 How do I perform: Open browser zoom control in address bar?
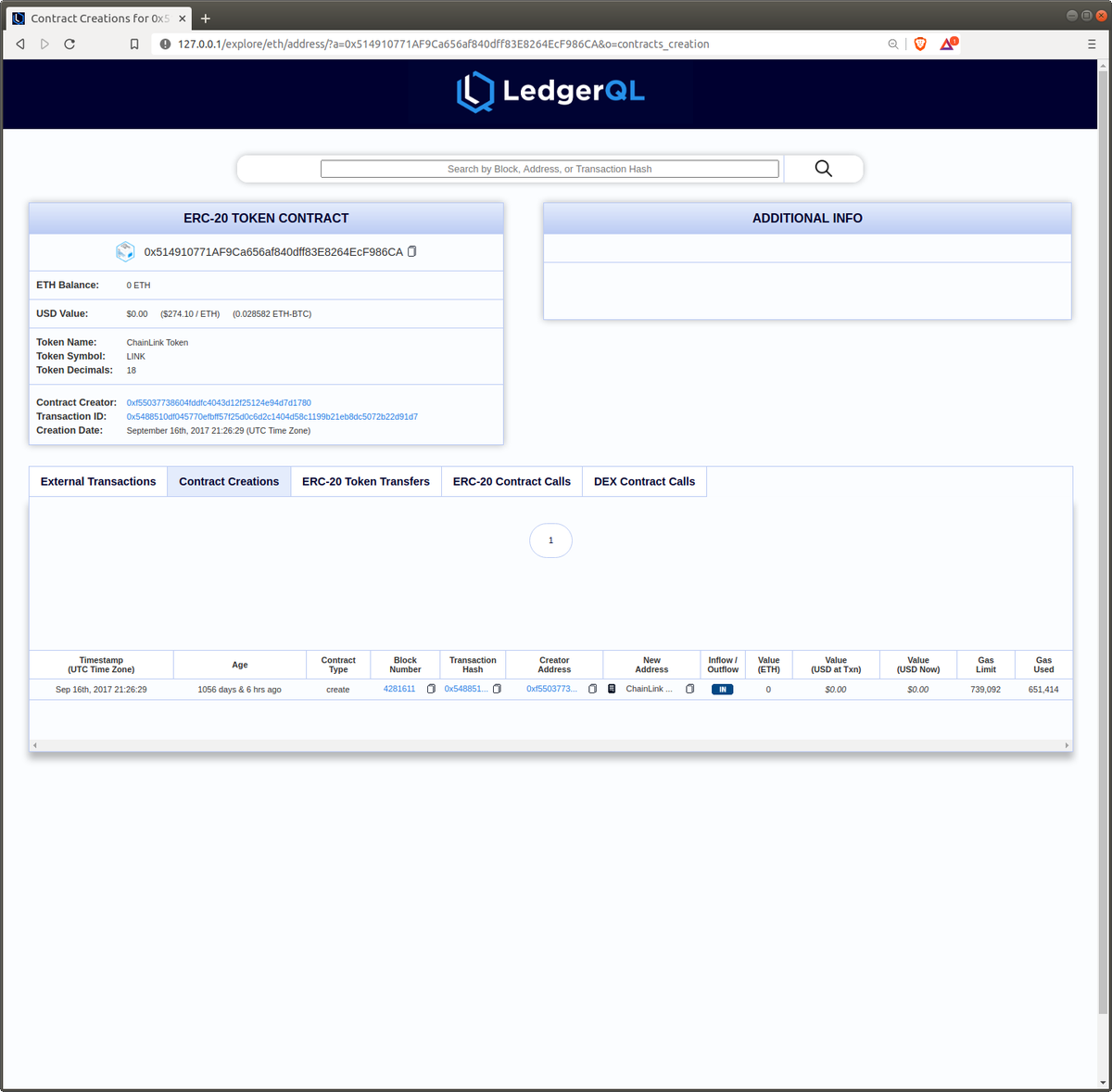[893, 44]
